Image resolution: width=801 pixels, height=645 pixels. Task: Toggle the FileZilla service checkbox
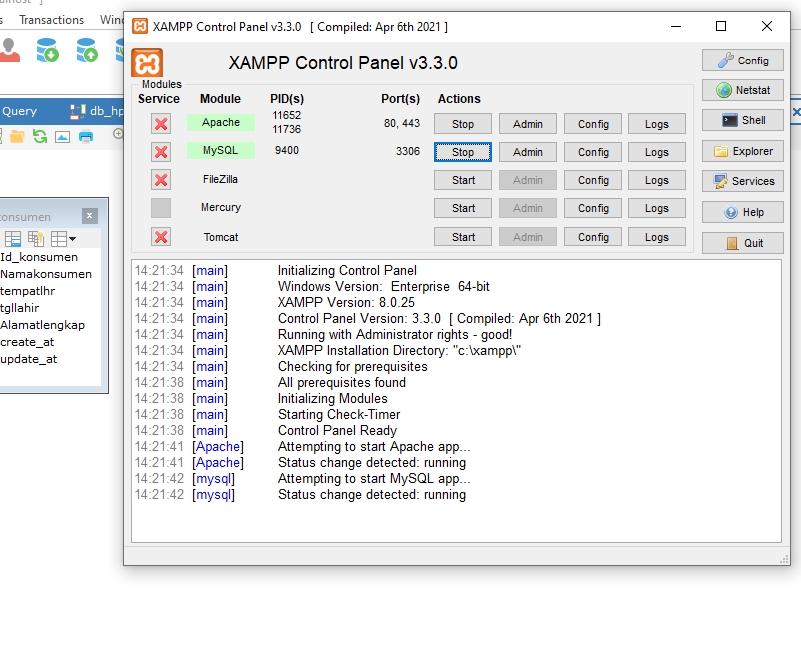[x=161, y=180]
